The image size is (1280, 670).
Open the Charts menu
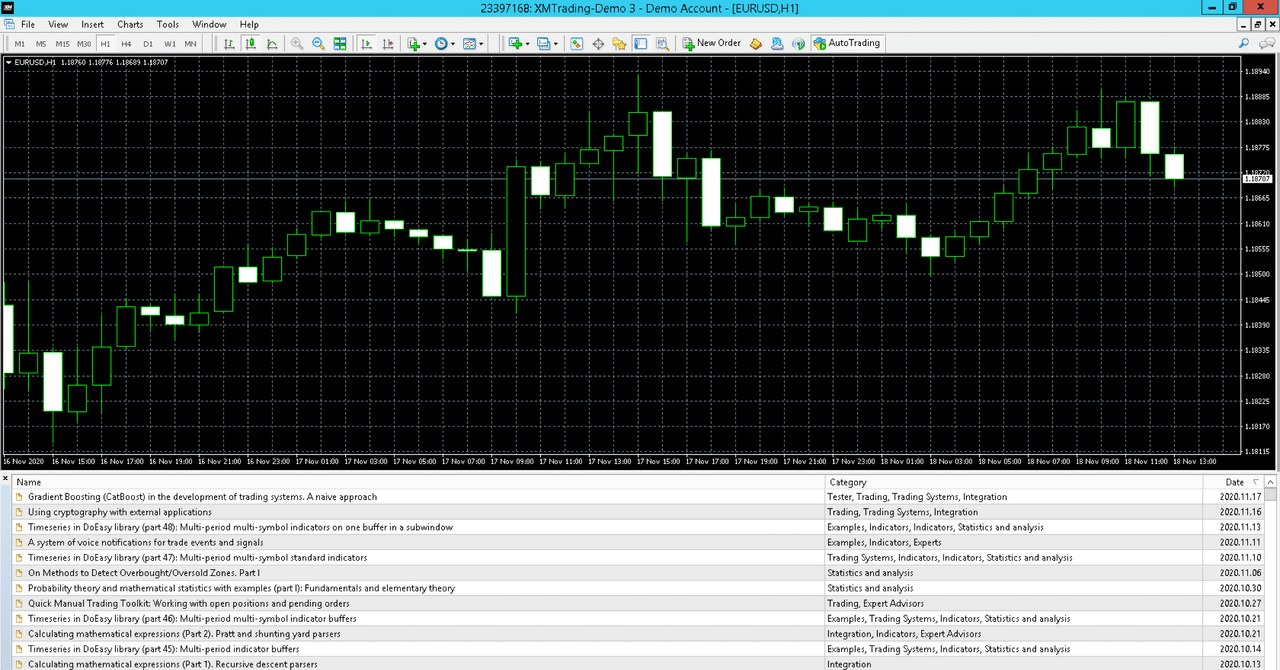click(130, 24)
